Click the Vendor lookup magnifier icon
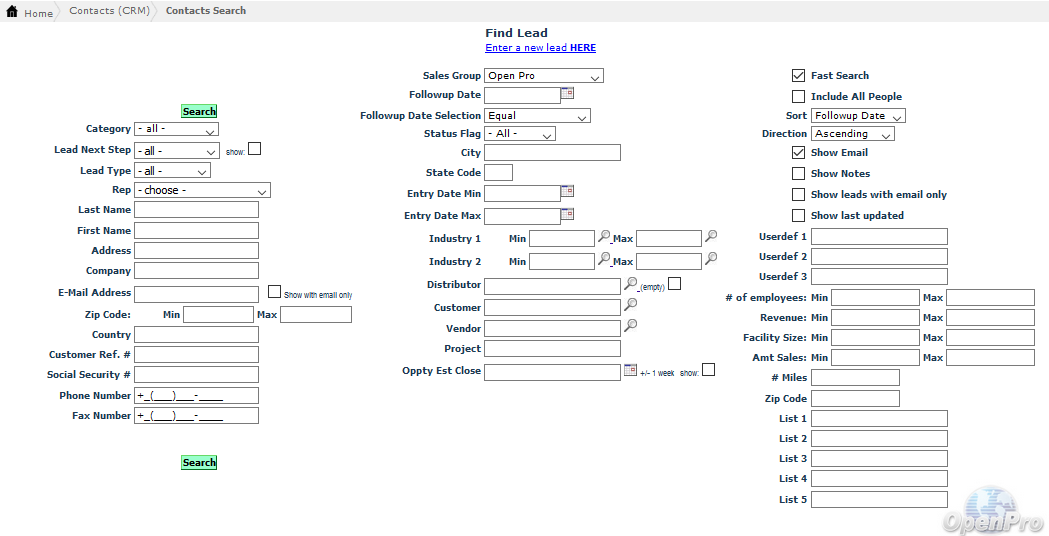The image size is (1049, 536). coord(630,326)
